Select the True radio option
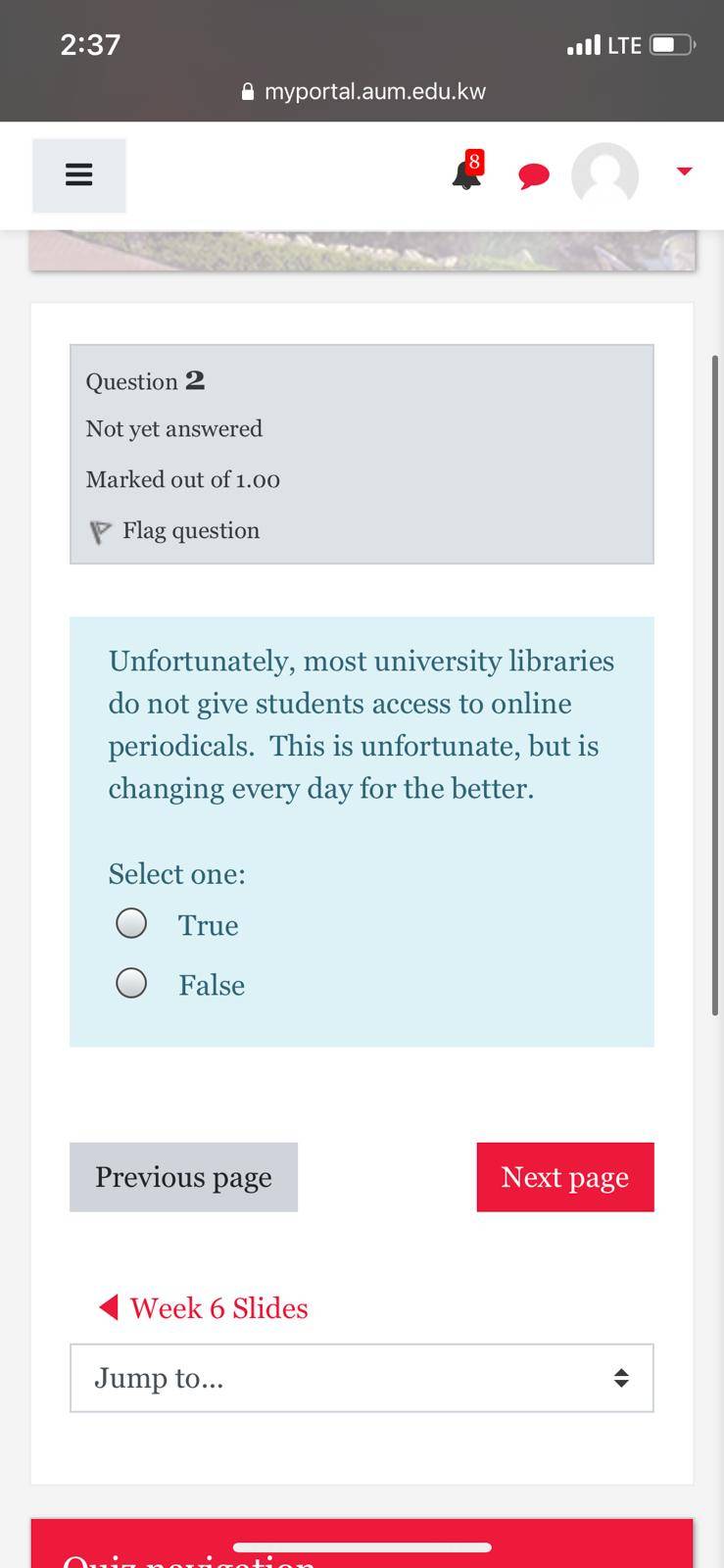Screen dimensions: 724x1568 pyautogui.click(x=131, y=923)
